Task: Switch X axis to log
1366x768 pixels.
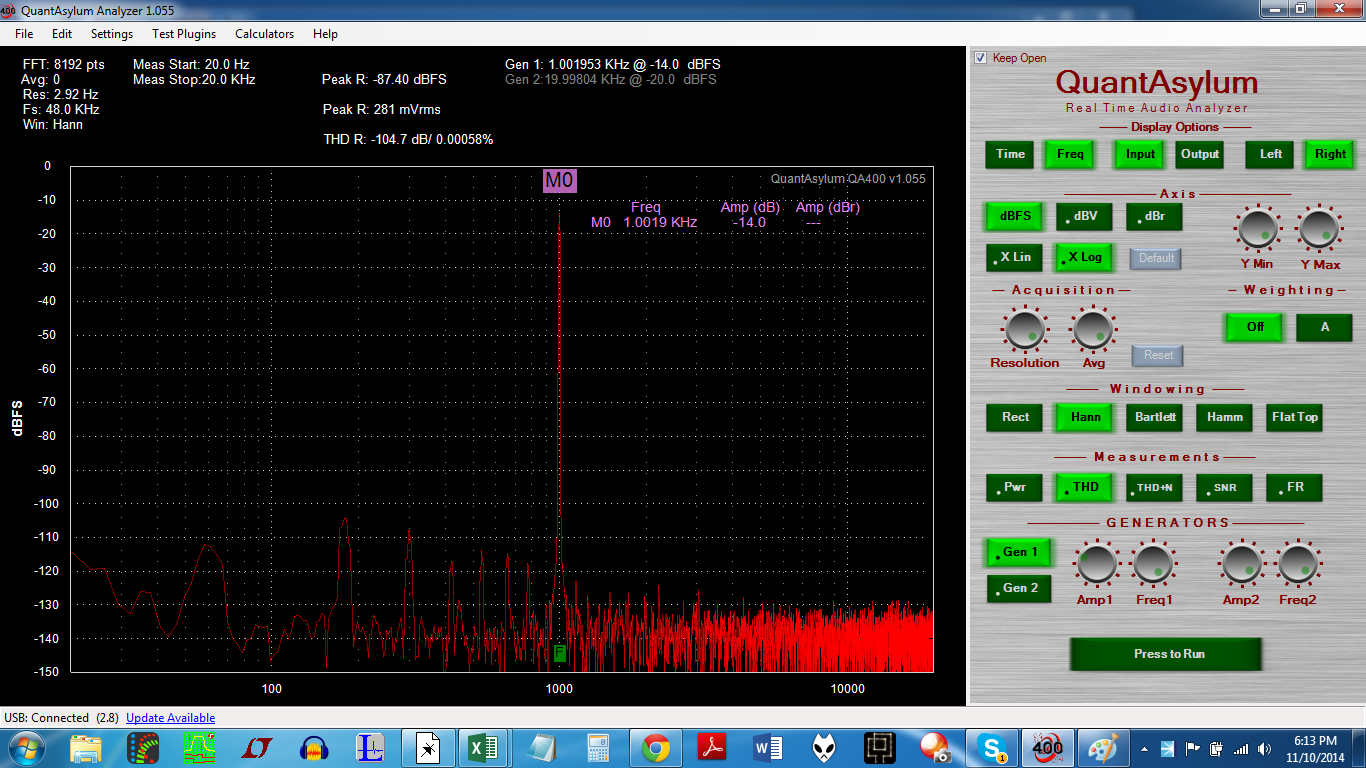Action: click(1084, 257)
